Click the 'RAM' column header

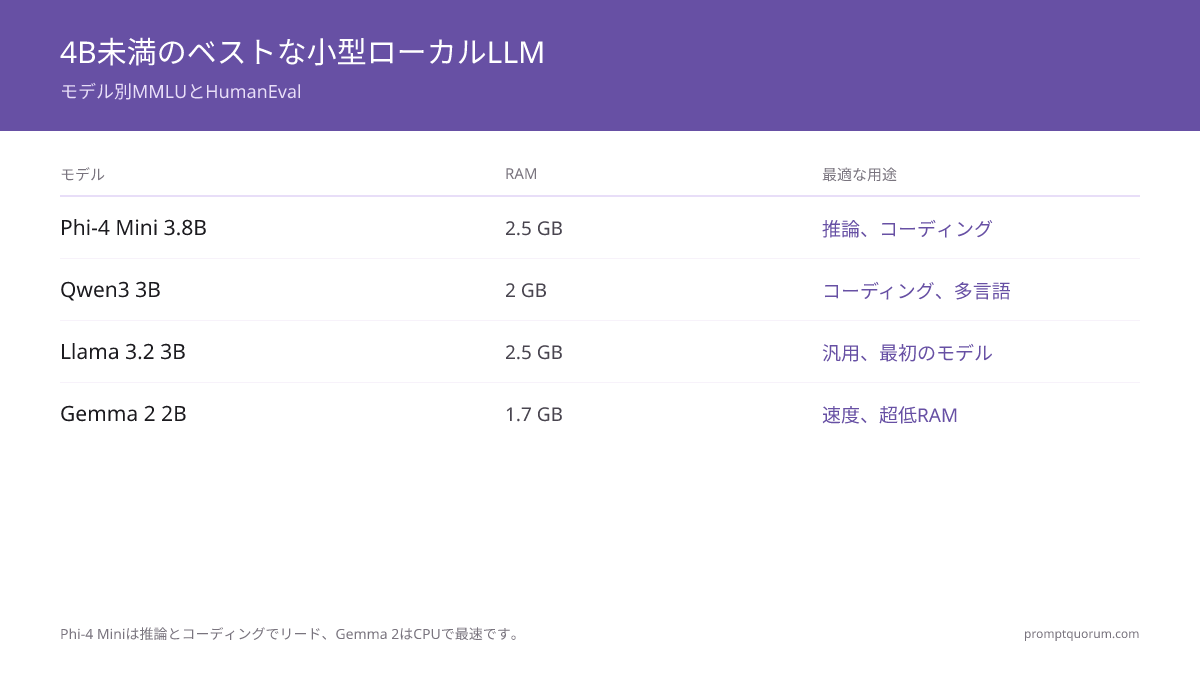point(521,174)
